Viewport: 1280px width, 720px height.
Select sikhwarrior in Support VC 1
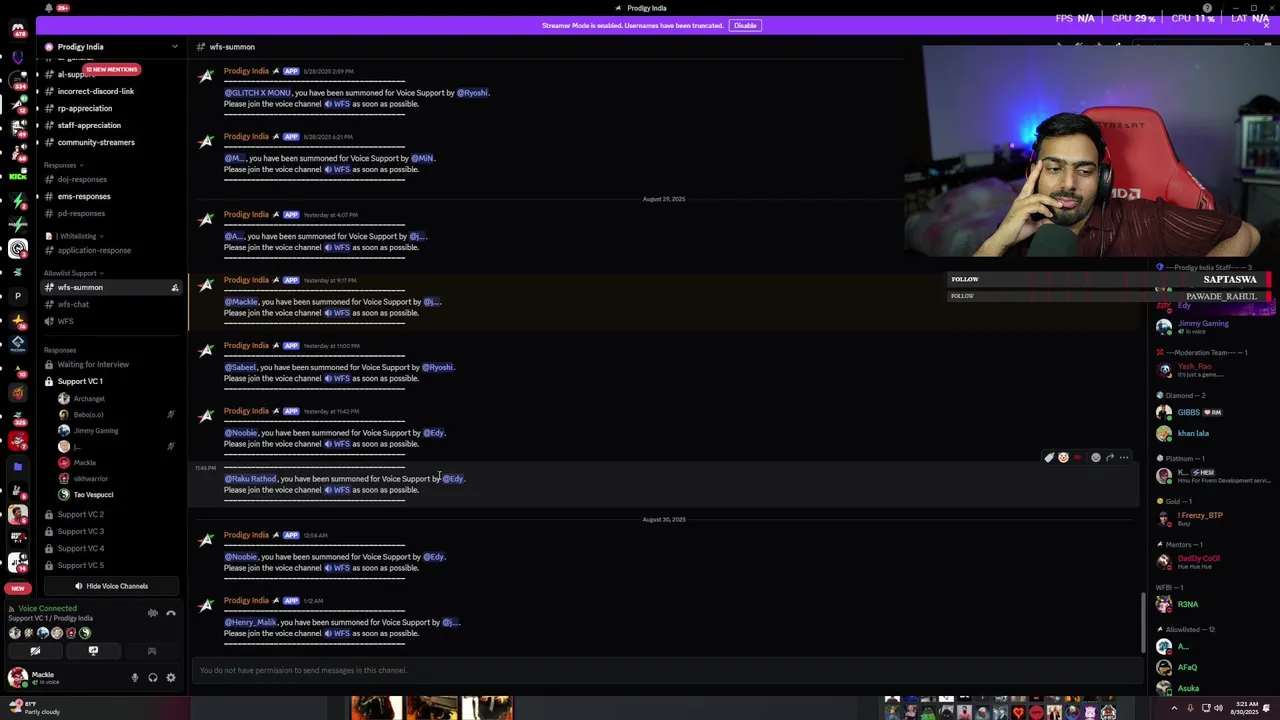pyautogui.click(x=90, y=478)
